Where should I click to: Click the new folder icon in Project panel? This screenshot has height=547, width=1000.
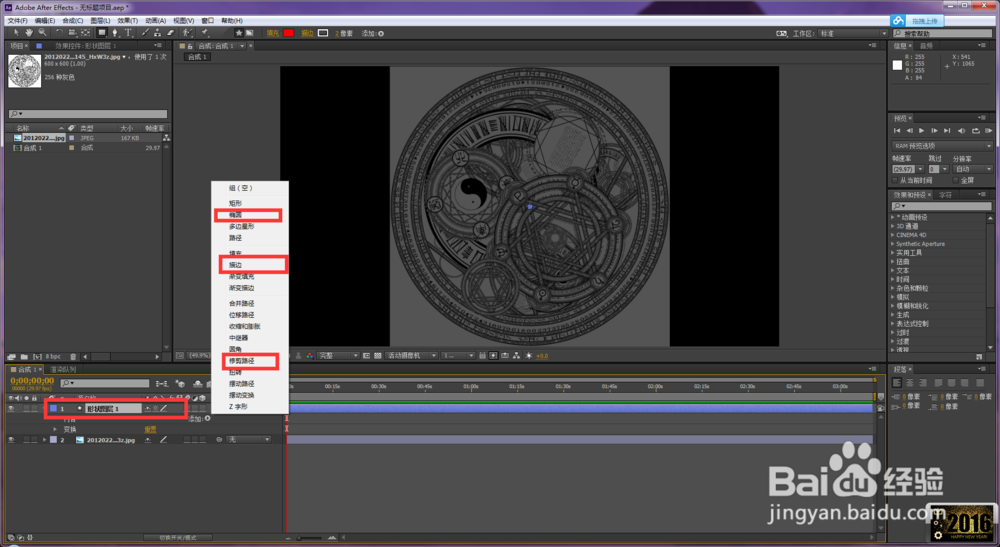(x=24, y=356)
